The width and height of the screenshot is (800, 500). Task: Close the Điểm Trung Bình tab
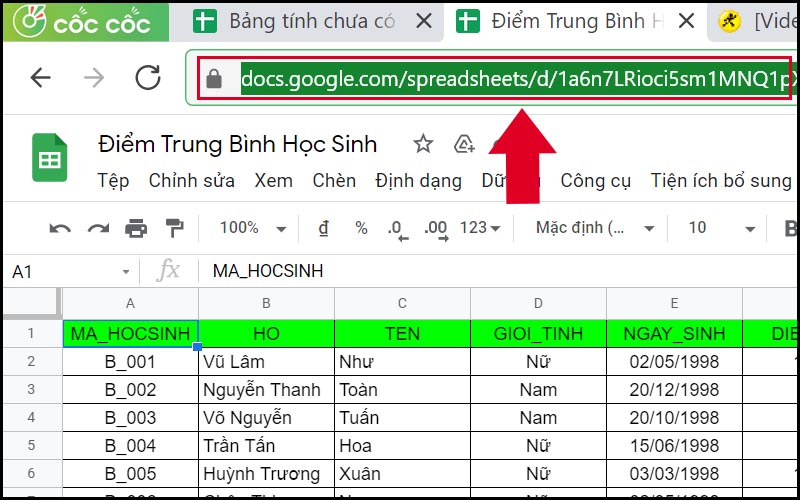687,21
